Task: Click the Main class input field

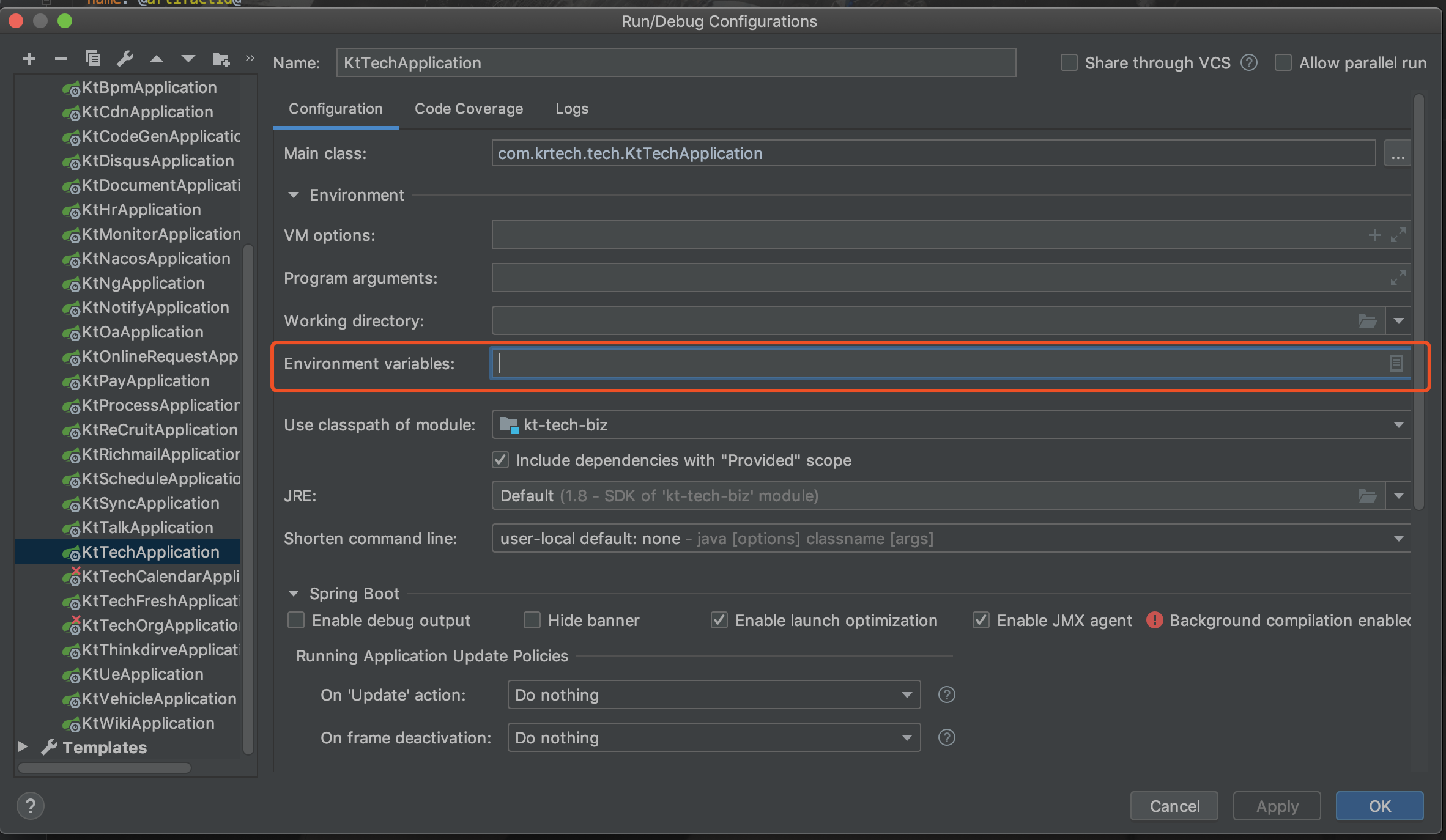Action: click(x=933, y=153)
